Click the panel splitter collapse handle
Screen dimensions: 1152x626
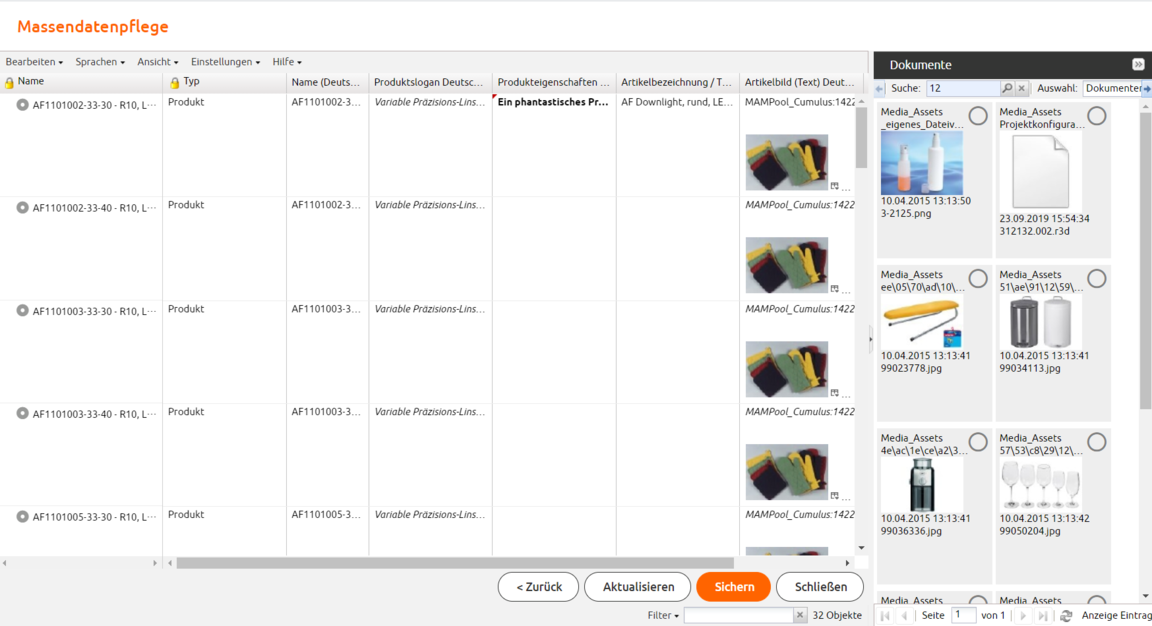(871, 339)
